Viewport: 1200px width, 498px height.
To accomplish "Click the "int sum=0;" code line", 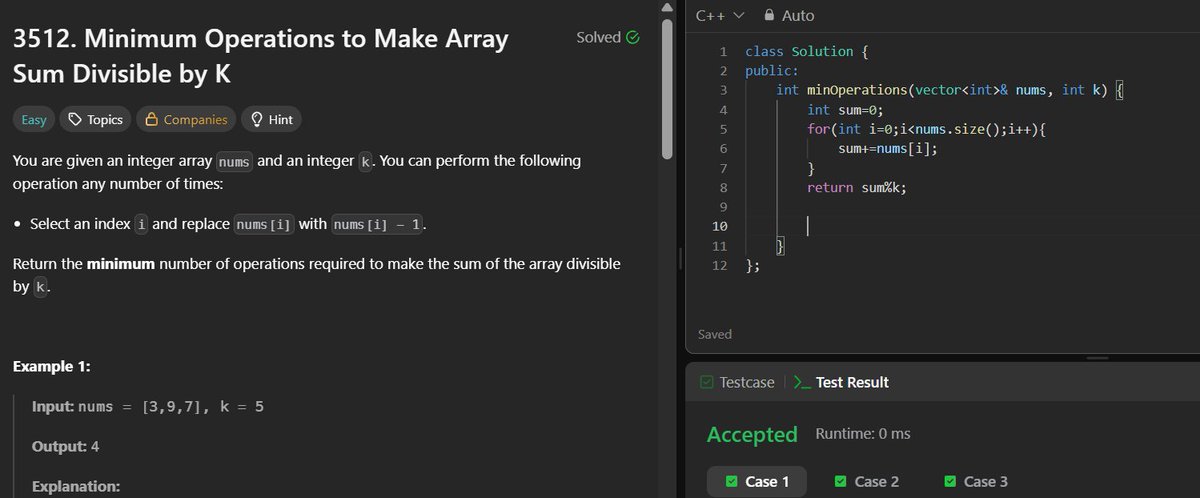I will coord(846,109).
